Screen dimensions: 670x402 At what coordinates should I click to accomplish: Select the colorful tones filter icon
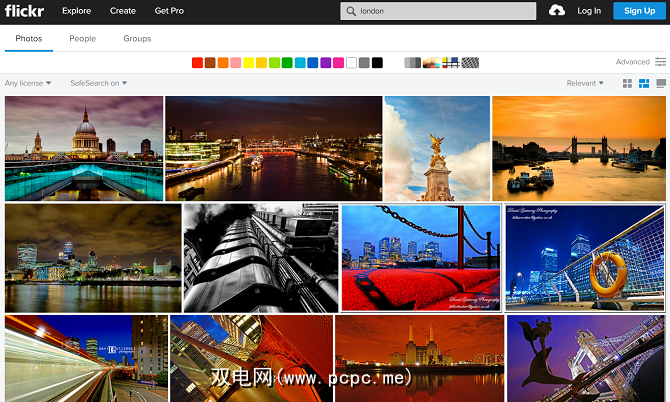[431, 63]
